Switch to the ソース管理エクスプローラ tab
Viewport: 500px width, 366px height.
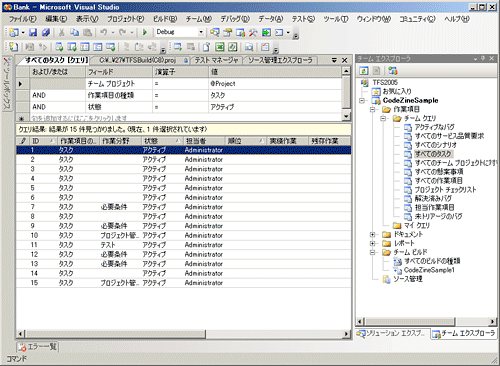click(x=280, y=60)
